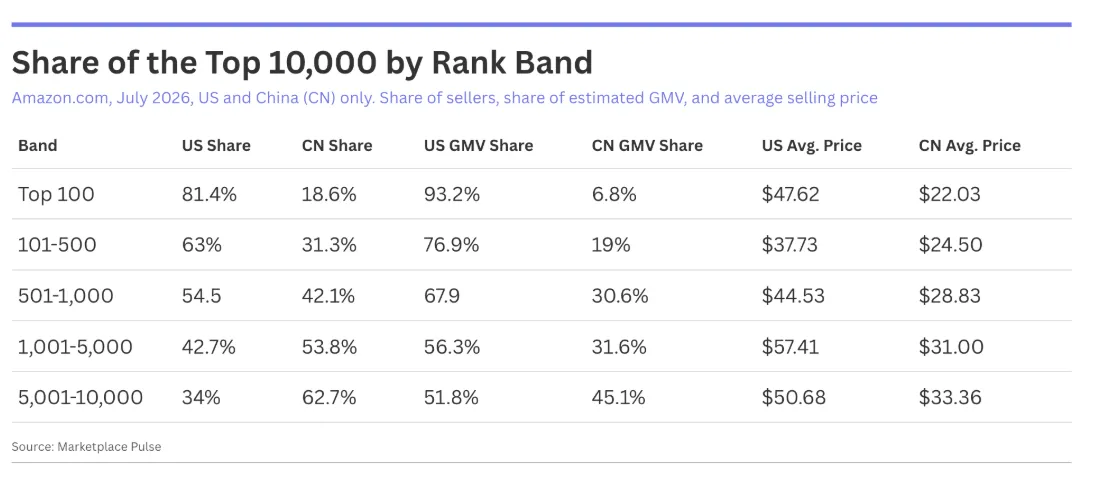1094x488 pixels.
Task: Click the 45.1% CN GMV Share cell
Action: [x=619, y=398]
